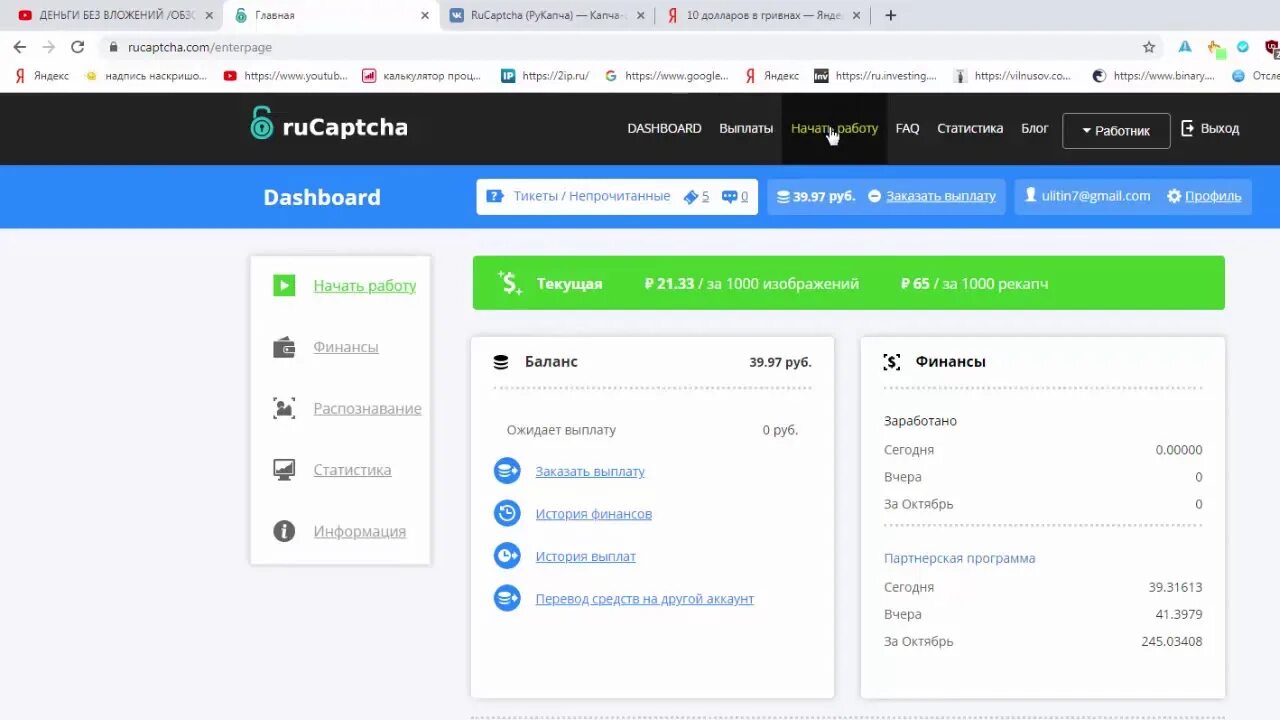This screenshot has width=1280, height=720.
Task: Click the icon beside История выплат
Action: click(507, 556)
